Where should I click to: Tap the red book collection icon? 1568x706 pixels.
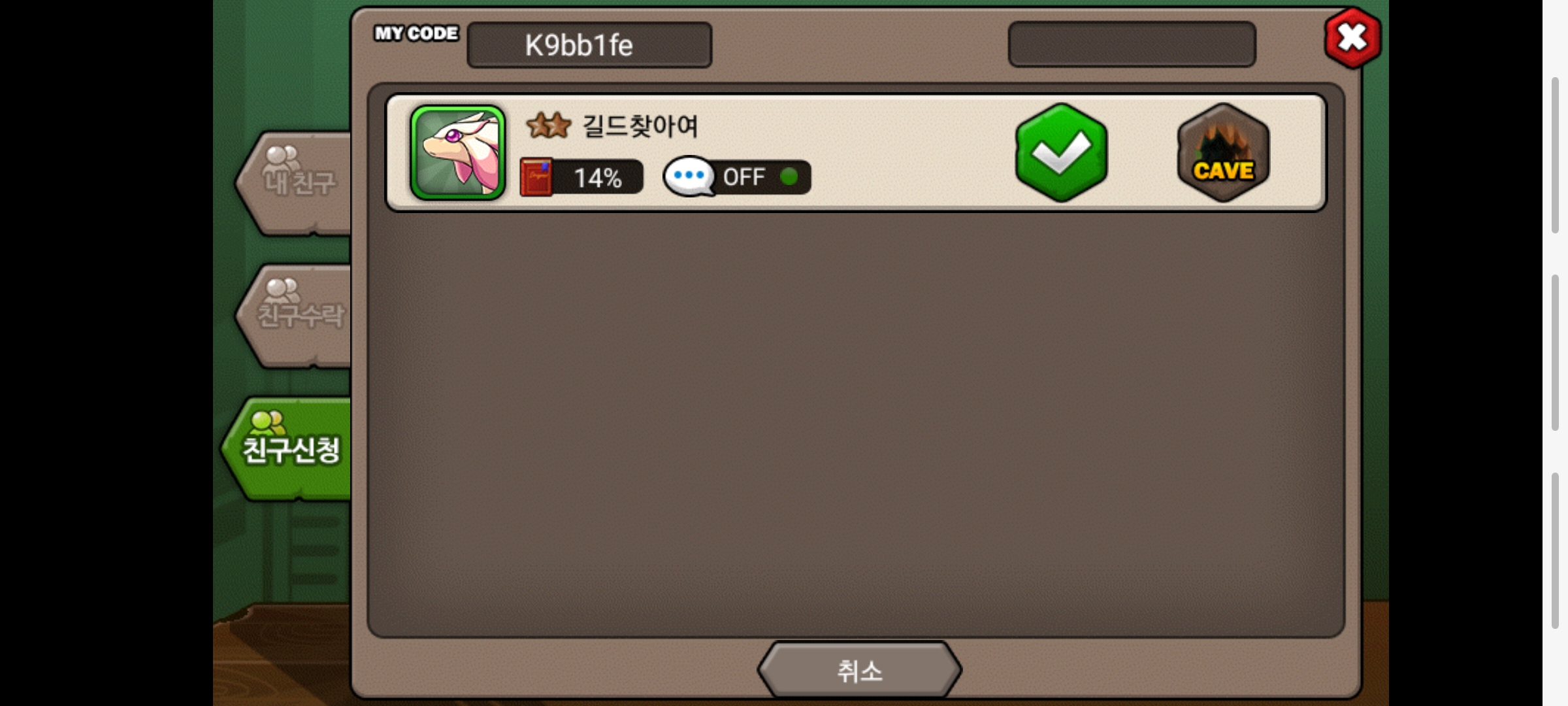pos(536,177)
